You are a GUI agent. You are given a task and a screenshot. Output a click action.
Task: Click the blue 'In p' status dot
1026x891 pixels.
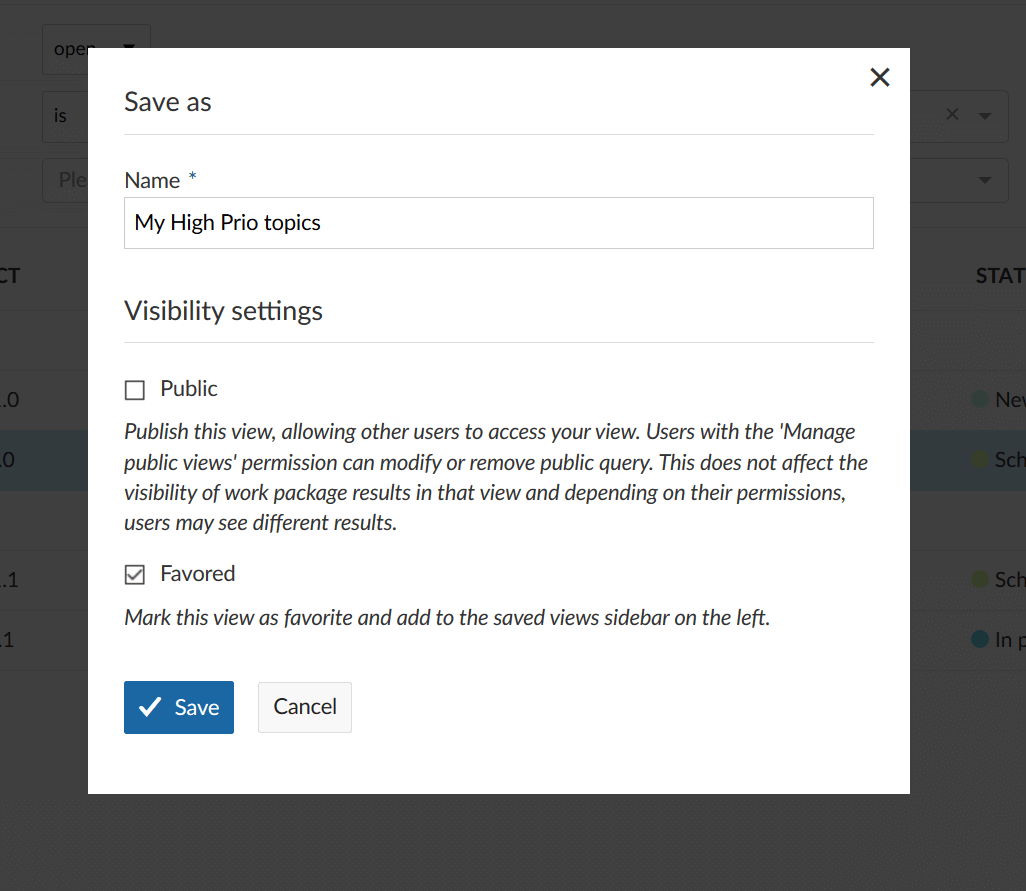pos(980,640)
